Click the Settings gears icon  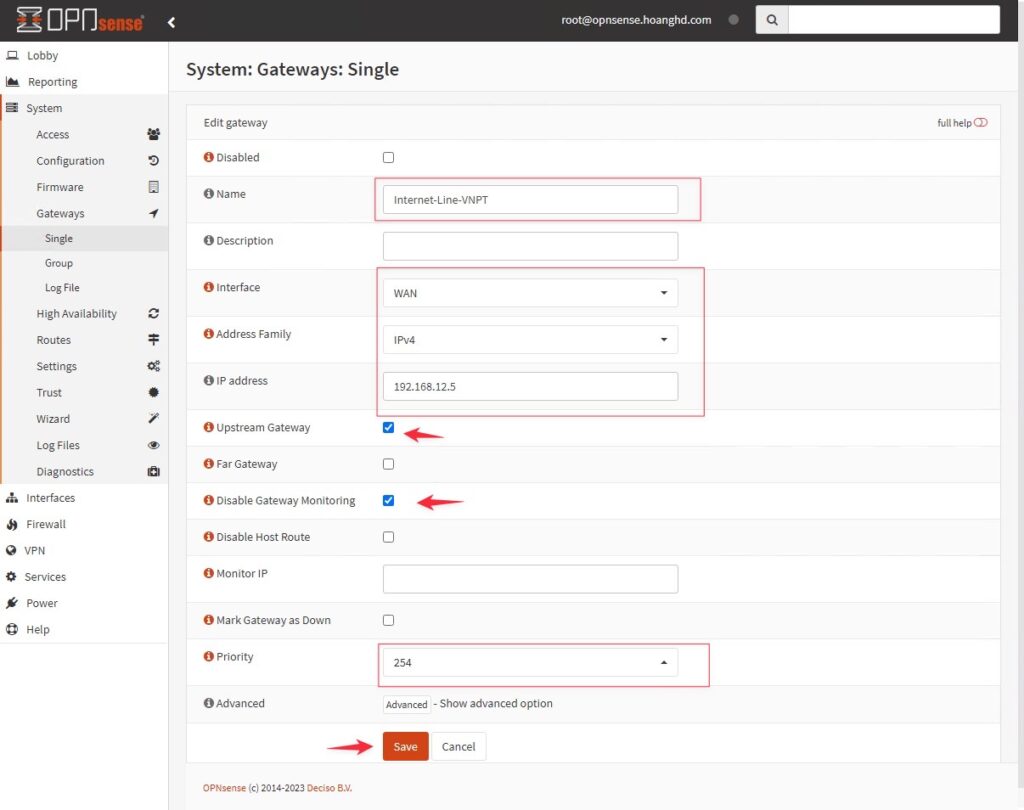click(153, 366)
